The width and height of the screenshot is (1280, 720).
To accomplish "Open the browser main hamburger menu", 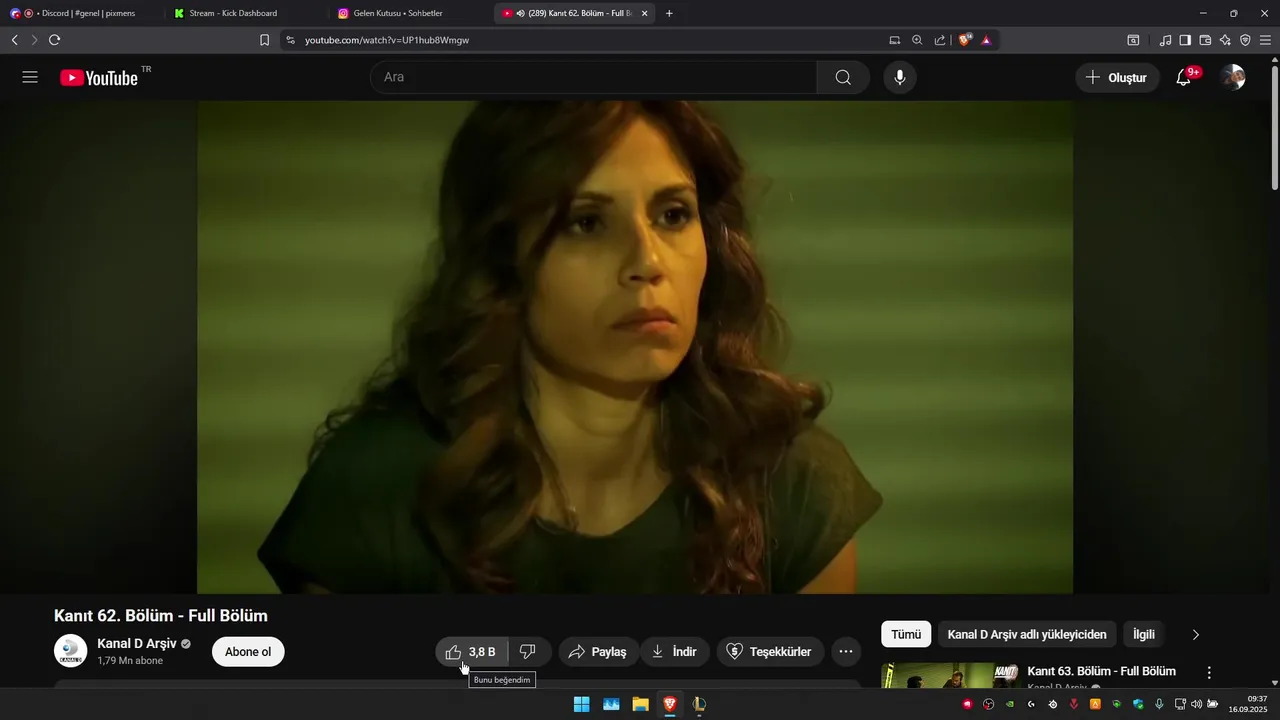I will (x=1266, y=40).
